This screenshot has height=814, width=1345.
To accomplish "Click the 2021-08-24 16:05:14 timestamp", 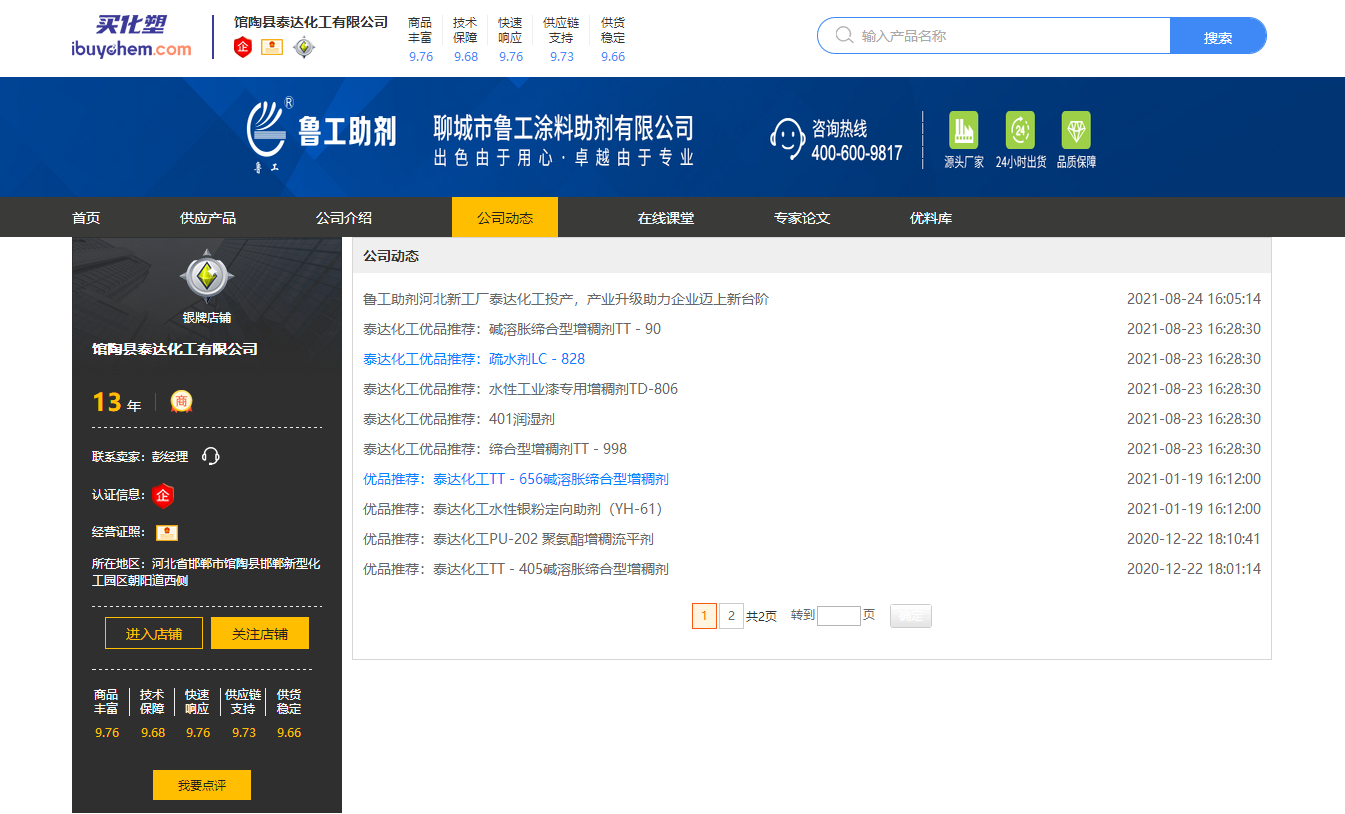I will [x=1194, y=299].
